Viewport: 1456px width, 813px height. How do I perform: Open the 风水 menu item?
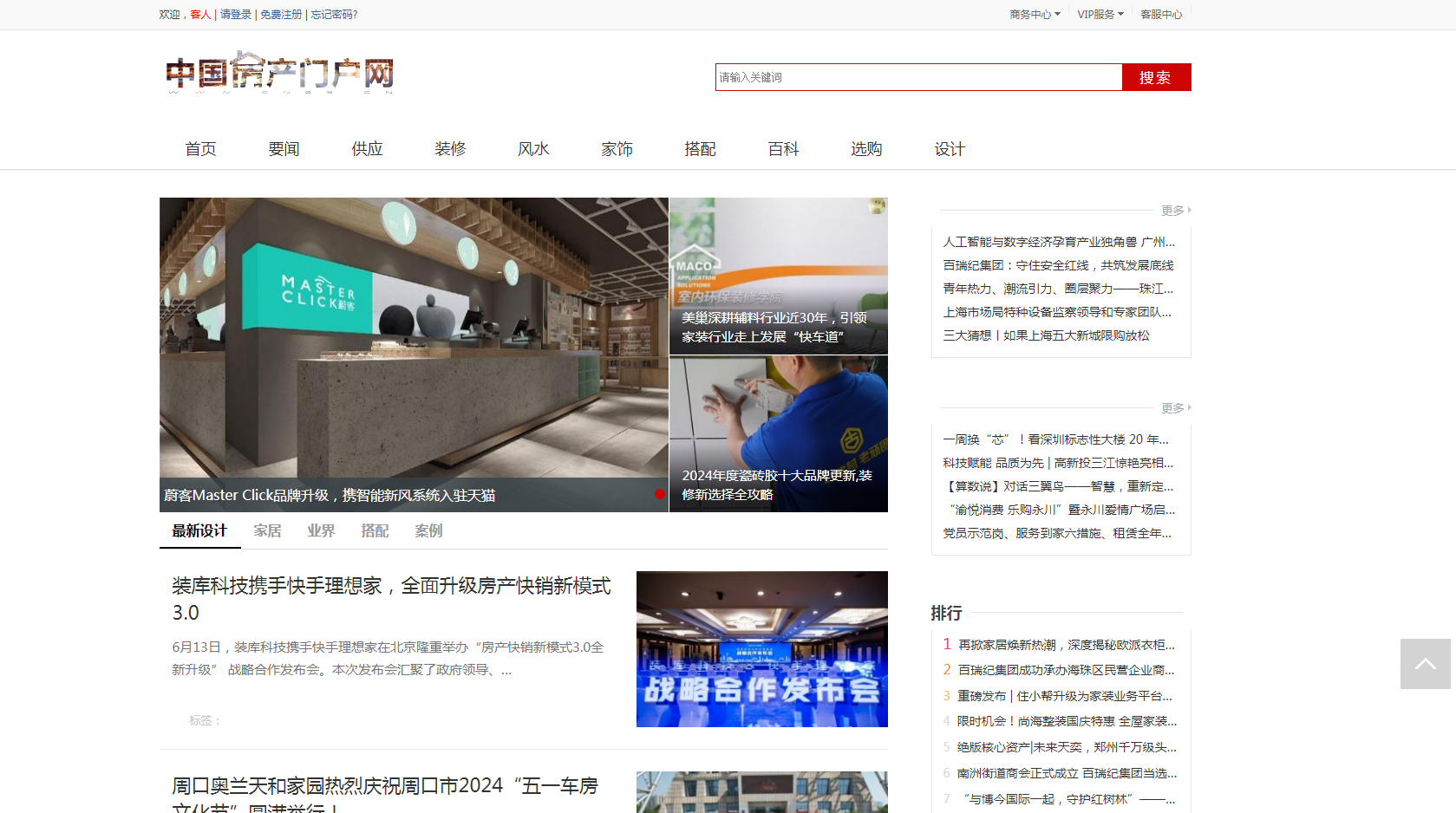(533, 149)
